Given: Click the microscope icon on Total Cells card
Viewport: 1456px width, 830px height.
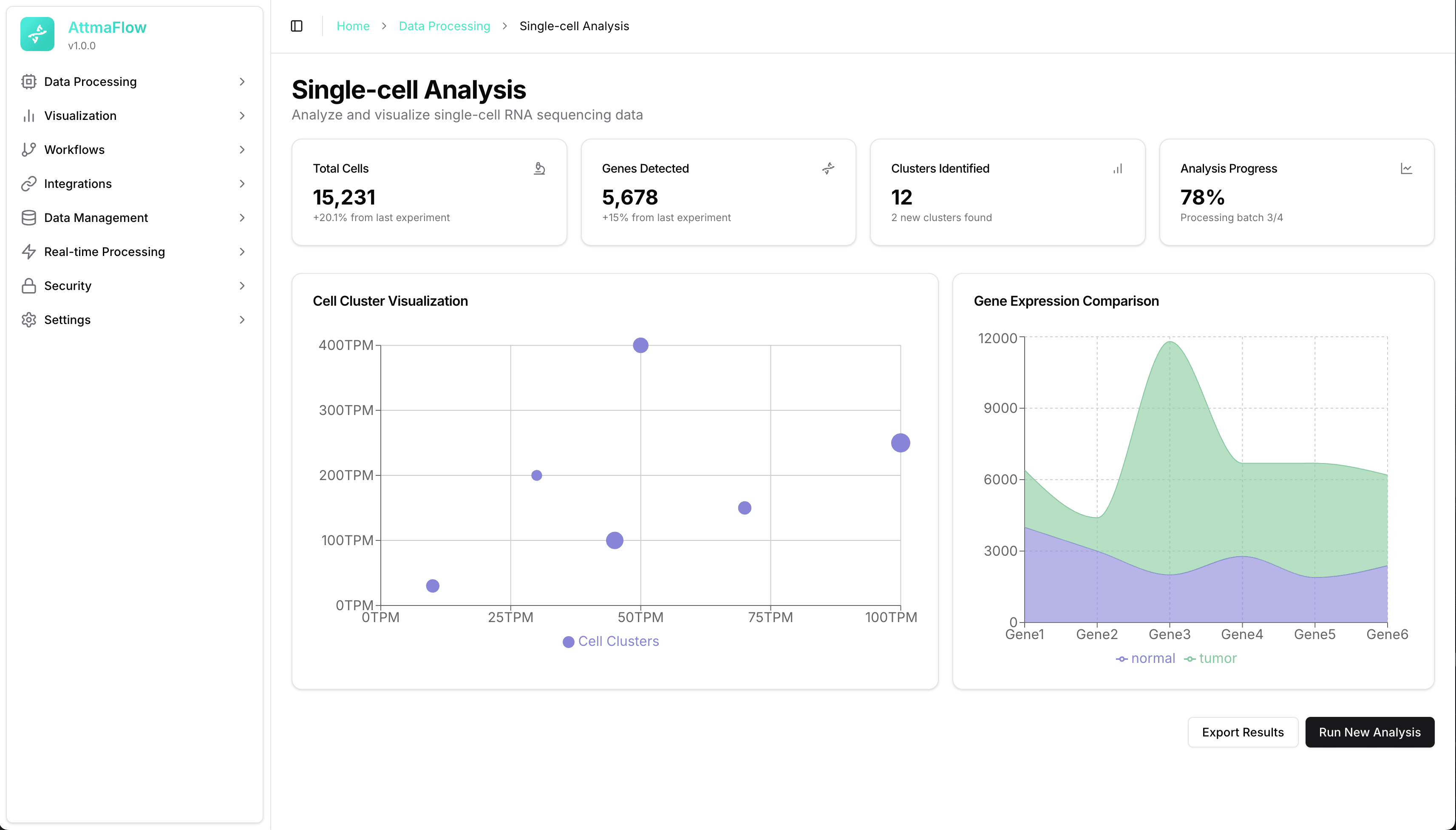Looking at the screenshot, I should 539,168.
